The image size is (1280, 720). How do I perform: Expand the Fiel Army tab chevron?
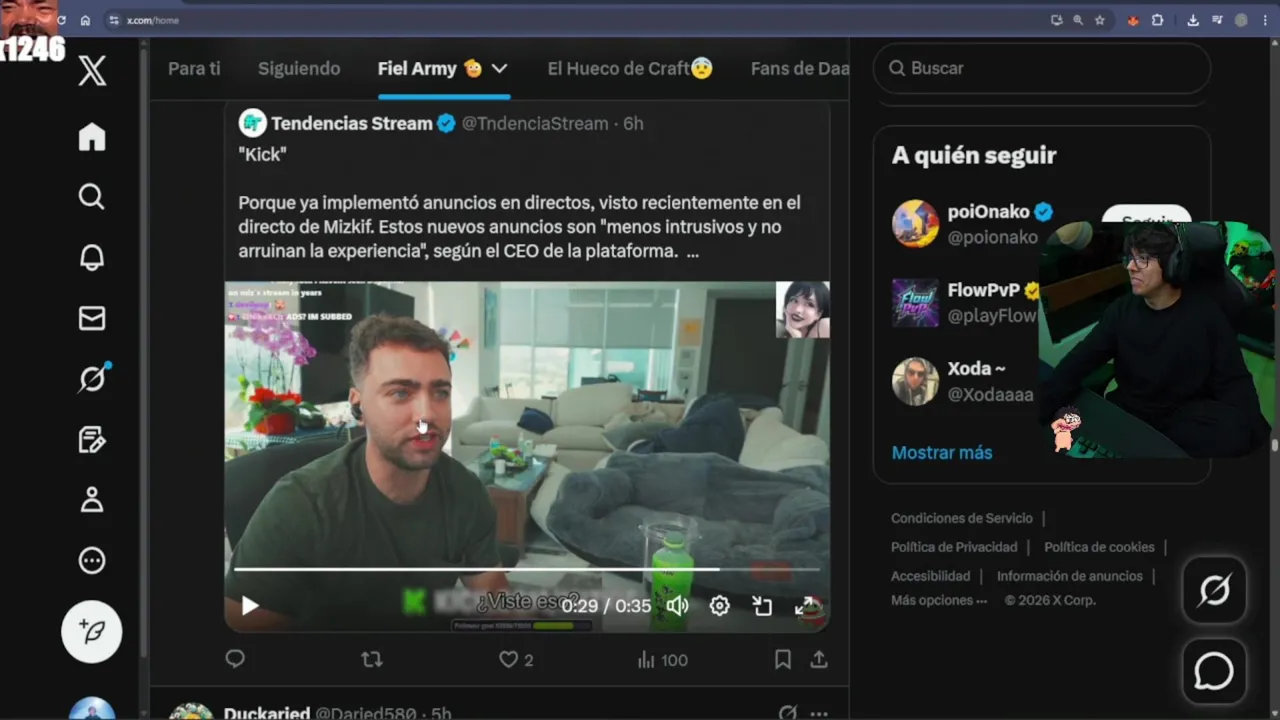499,68
